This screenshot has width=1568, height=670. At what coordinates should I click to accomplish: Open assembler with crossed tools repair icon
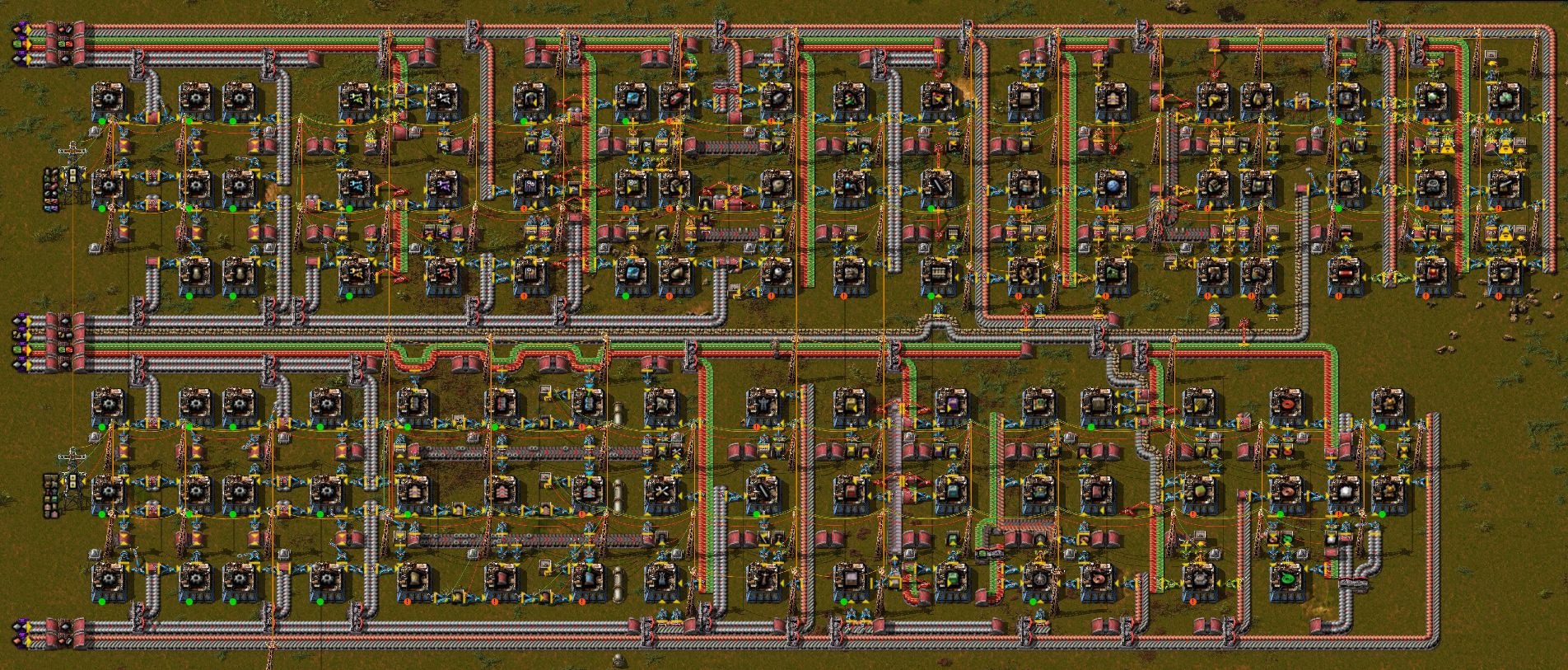[x=661, y=493]
